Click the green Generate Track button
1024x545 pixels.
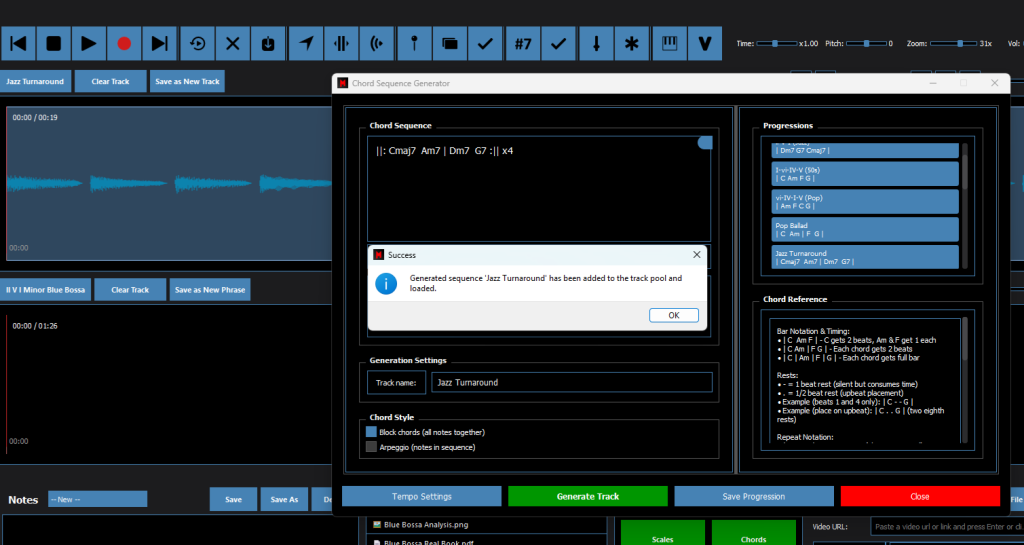coord(587,496)
